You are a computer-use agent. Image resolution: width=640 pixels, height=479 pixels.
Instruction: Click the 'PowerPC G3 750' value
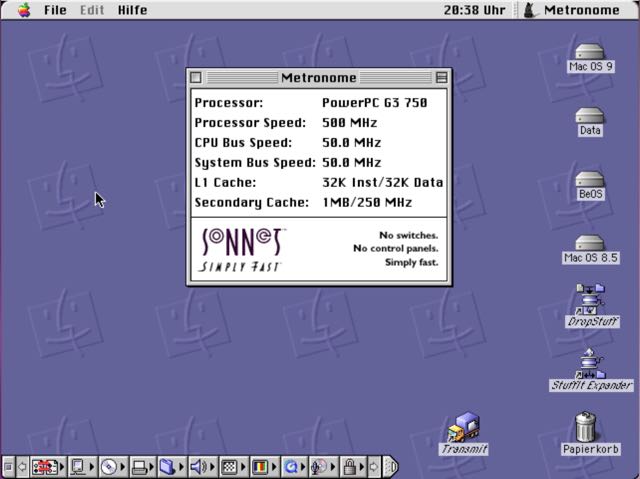coord(375,103)
